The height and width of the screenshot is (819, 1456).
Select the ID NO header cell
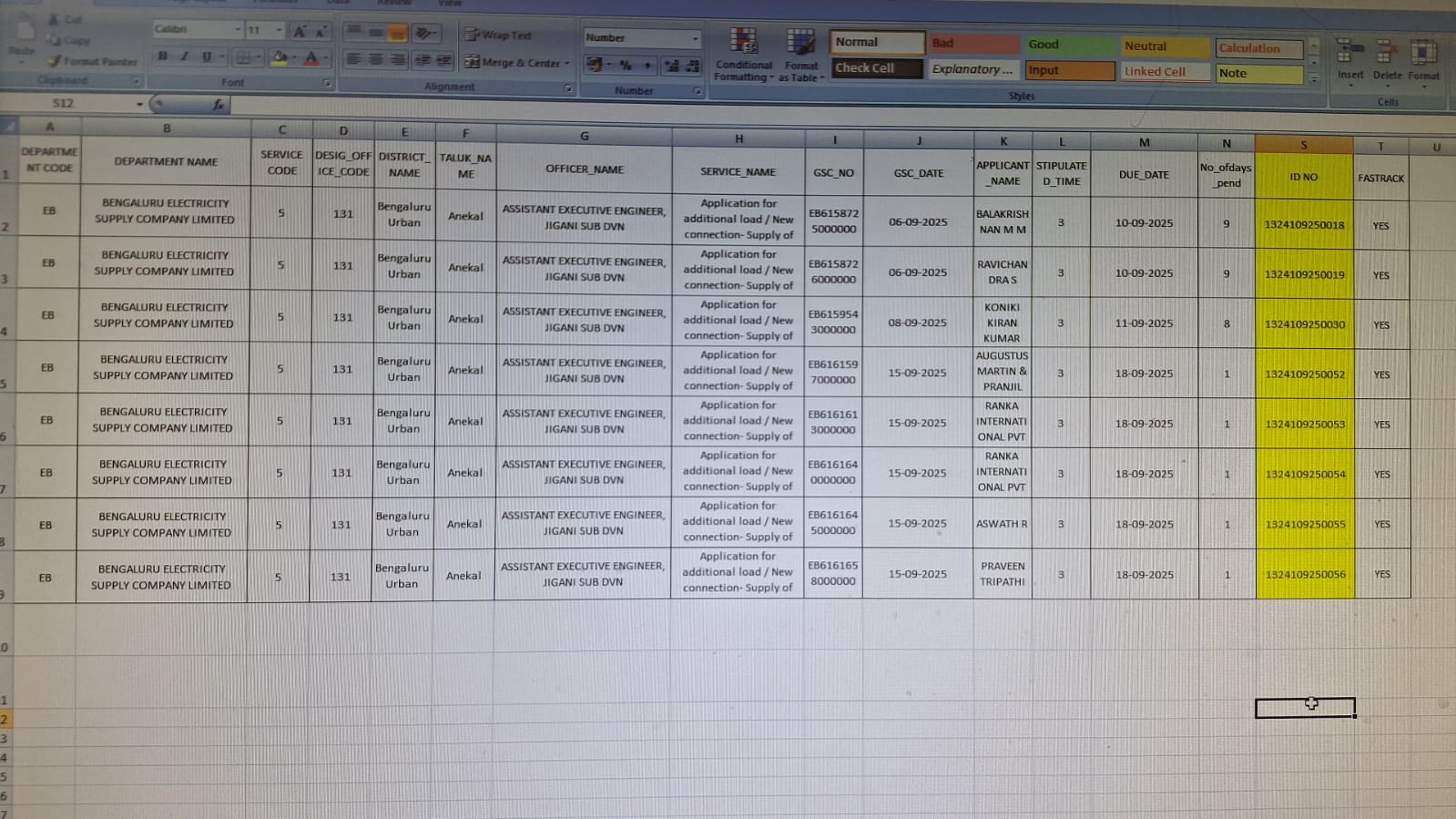[x=1304, y=177]
